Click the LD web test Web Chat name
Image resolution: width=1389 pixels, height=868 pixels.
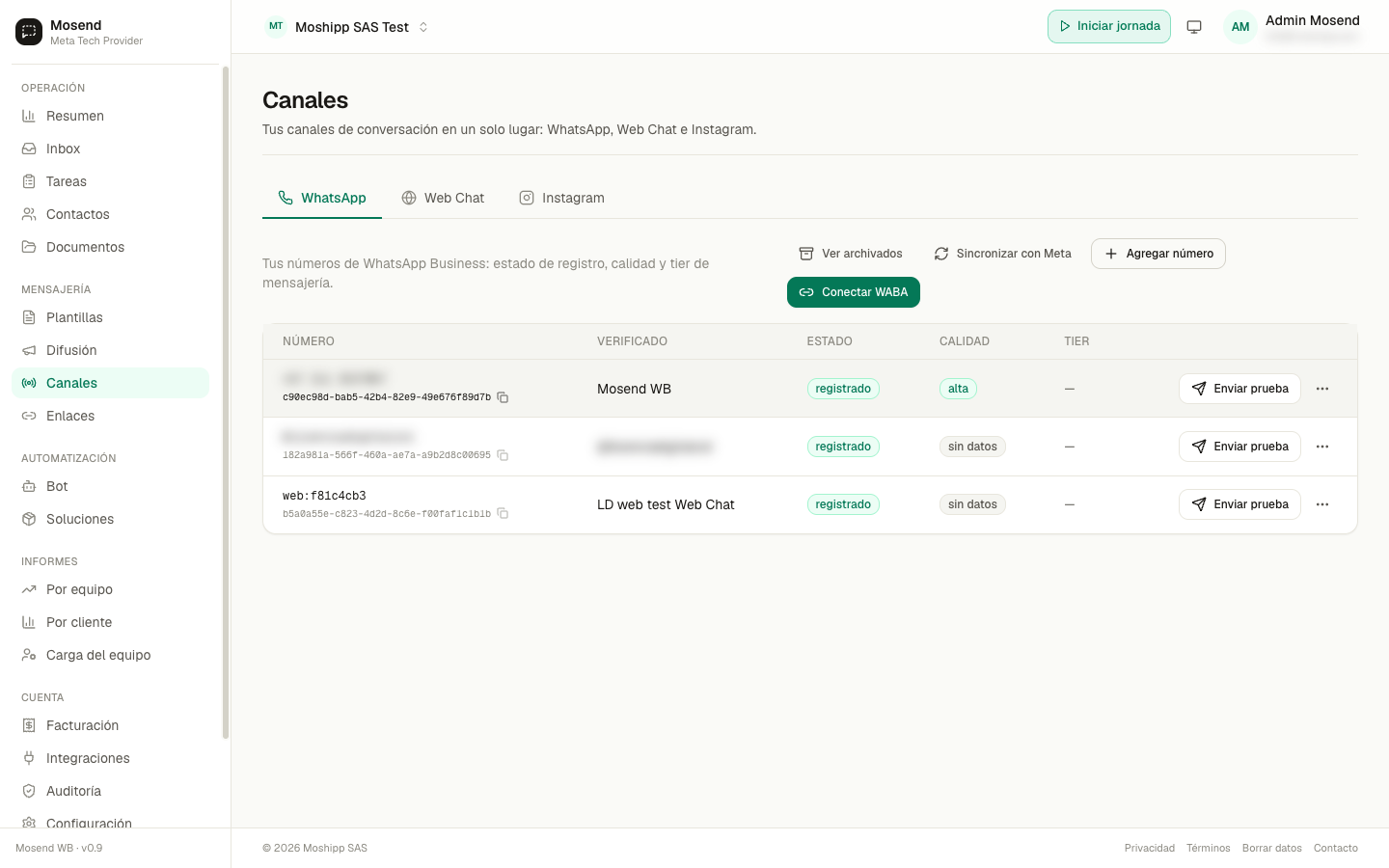[x=666, y=504]
